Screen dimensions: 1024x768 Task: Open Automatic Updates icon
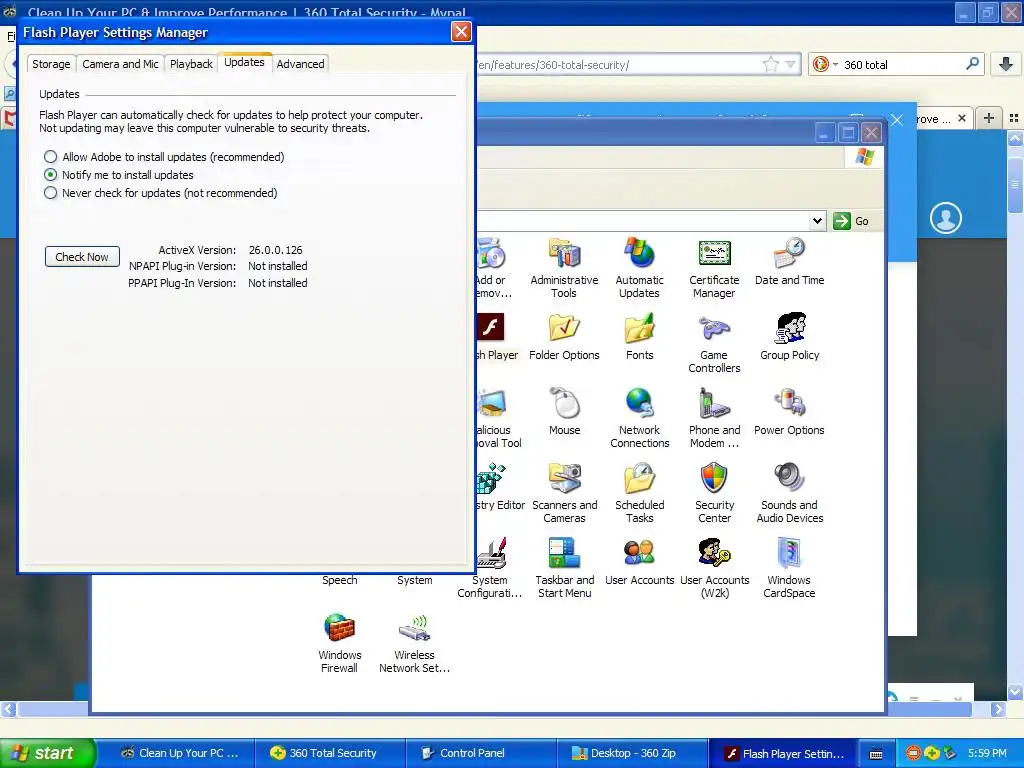coord(639,267)
